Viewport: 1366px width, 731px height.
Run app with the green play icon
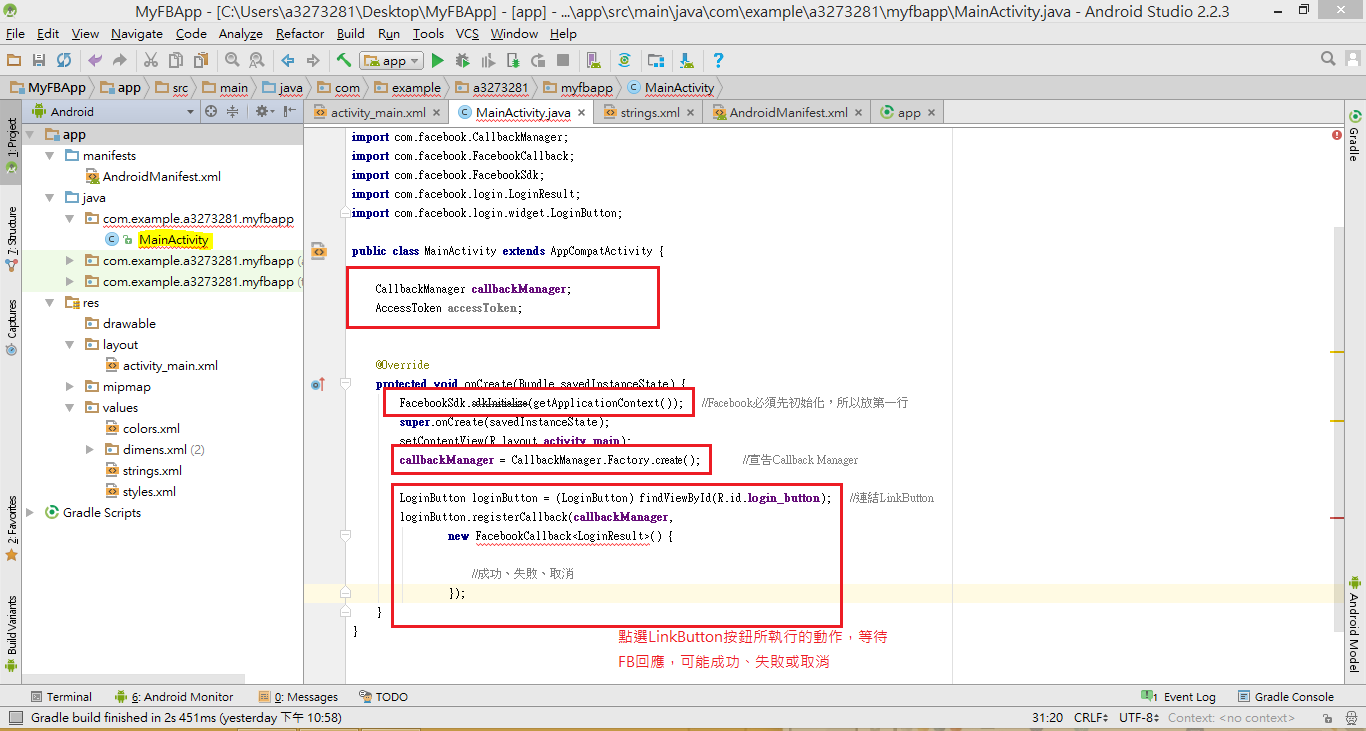pos(438,61)
